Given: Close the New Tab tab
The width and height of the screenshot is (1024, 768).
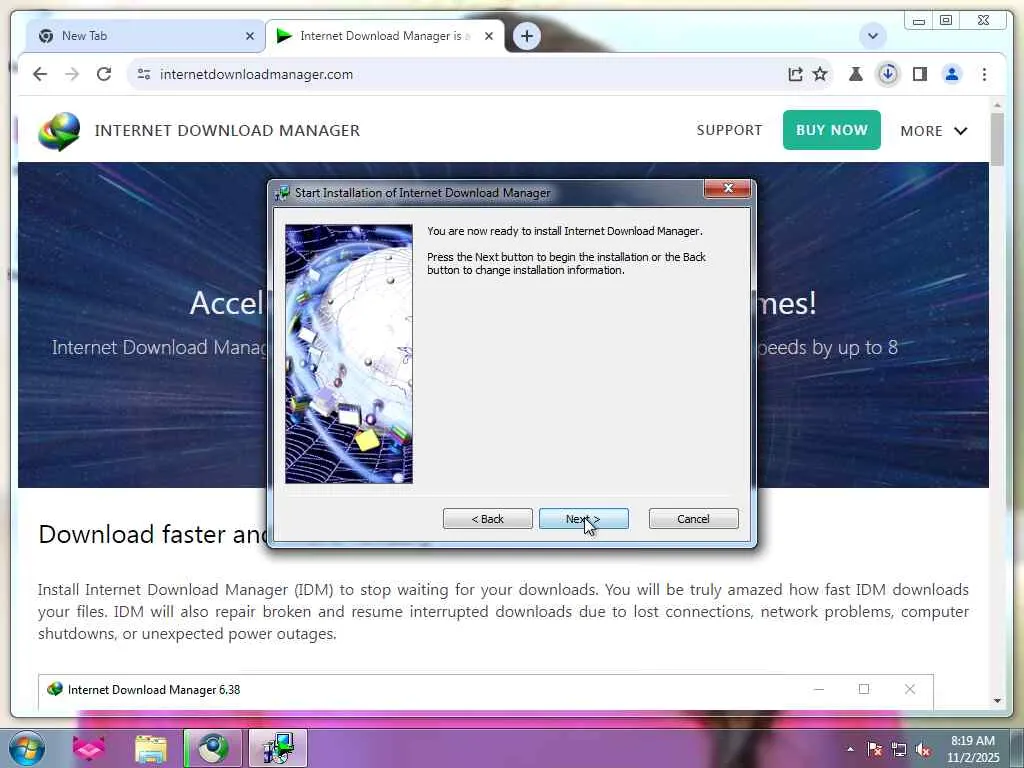Looking at the screenshot, I should click(249, 36).
